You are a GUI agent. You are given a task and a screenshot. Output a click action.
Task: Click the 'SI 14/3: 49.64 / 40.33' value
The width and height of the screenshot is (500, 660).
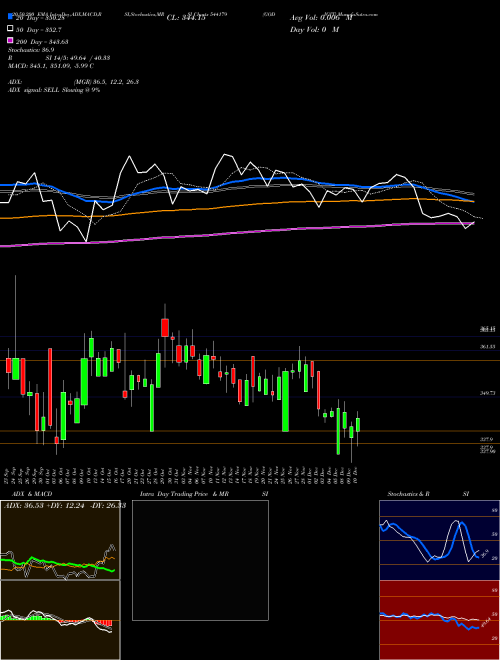[x=78, y=58]
